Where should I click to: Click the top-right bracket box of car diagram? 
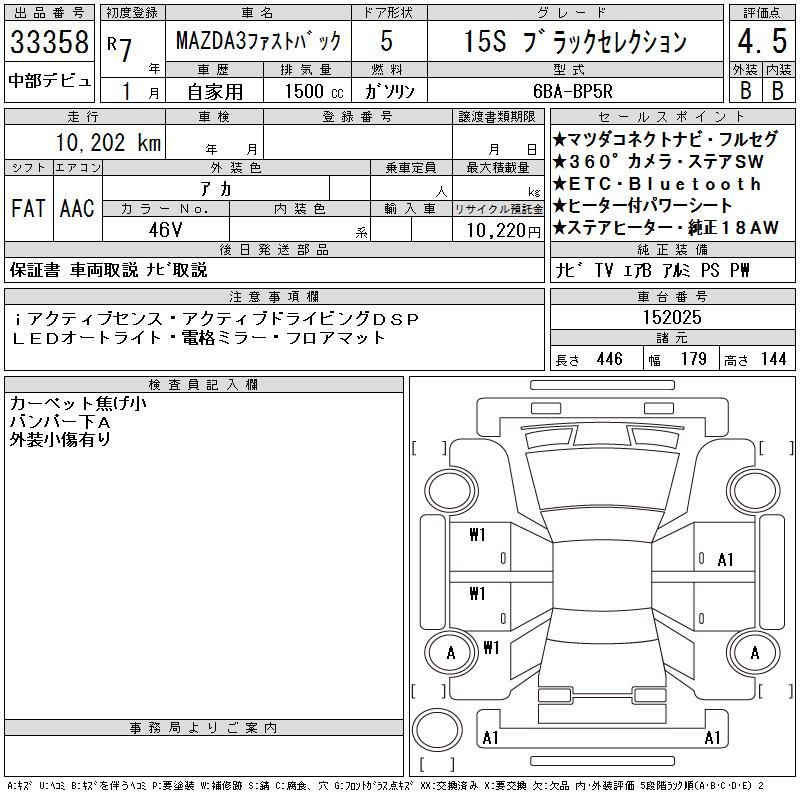[777, 448]
